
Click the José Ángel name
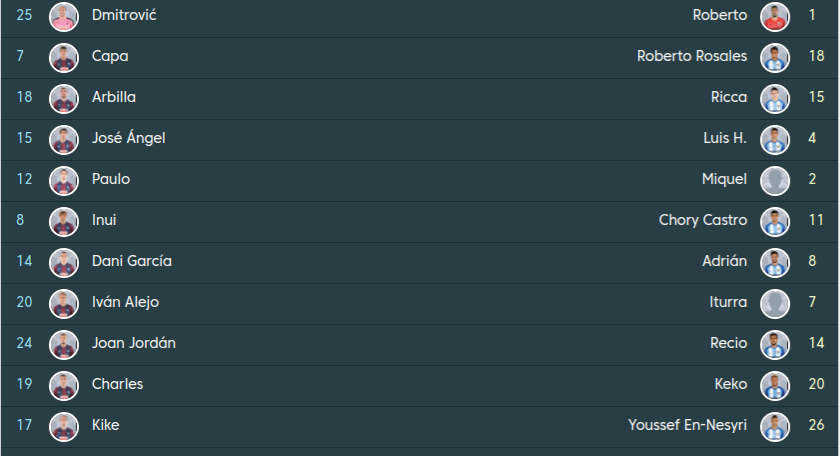(x=128, y=139)
